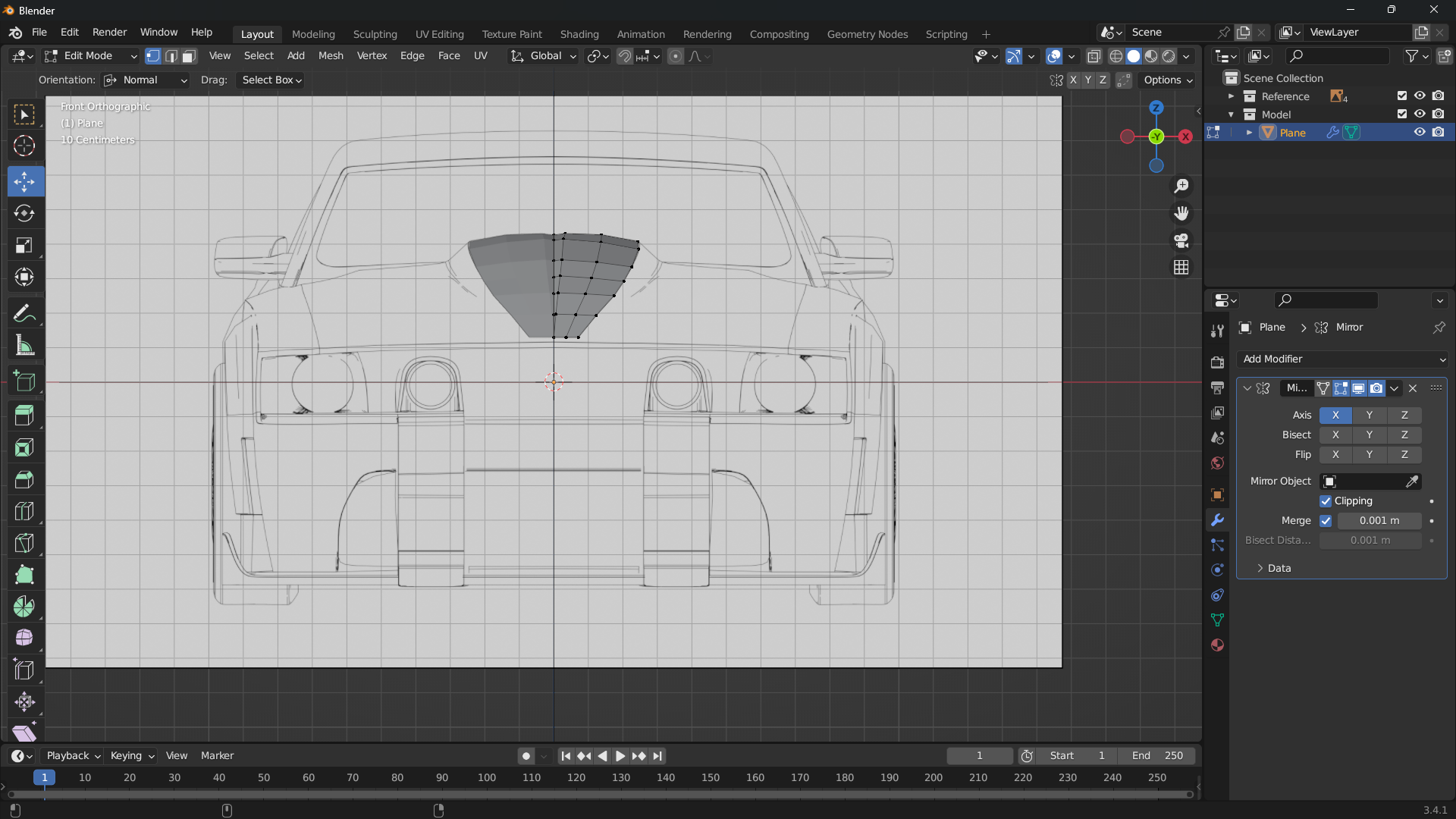Switch to face select mode
The image size is (1456, 819).
[190, 56]
